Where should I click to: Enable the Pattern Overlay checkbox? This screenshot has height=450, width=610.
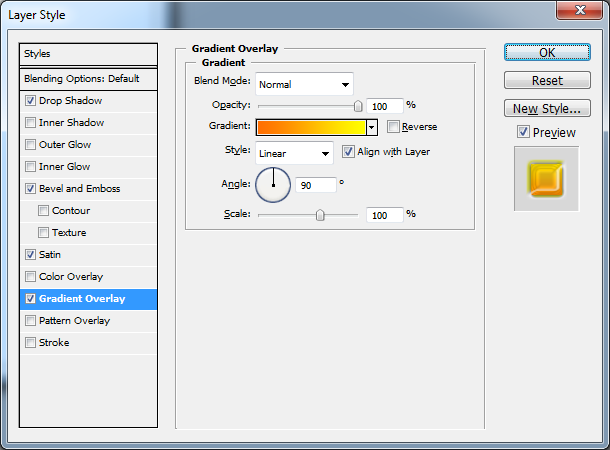[30, 320]
